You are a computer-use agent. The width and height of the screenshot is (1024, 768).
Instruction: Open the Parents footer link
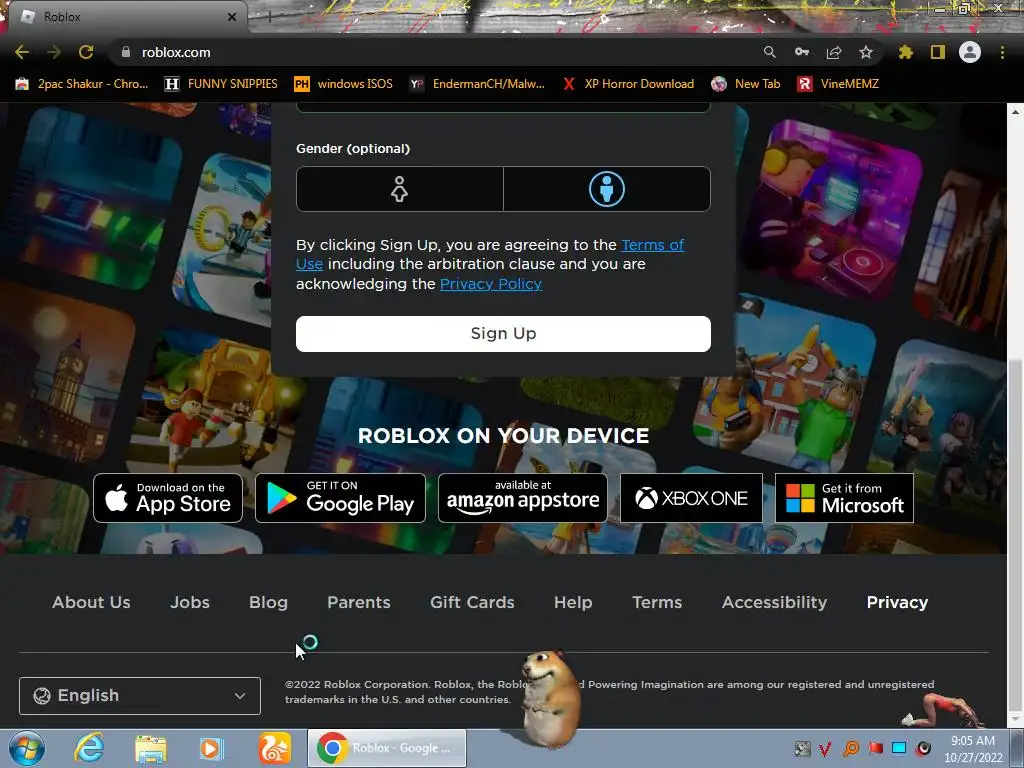359,602
